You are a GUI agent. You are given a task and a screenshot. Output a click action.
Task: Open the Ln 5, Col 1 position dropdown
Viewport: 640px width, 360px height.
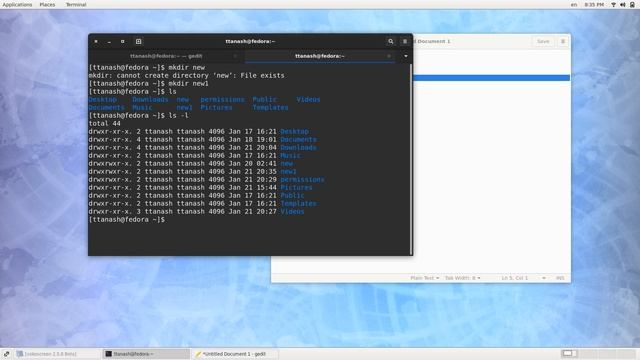pyautogui.click(x=523, y=278)
